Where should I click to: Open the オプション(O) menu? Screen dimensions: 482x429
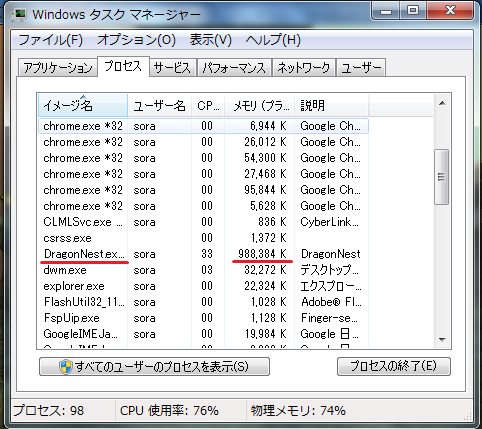(136, 40)
